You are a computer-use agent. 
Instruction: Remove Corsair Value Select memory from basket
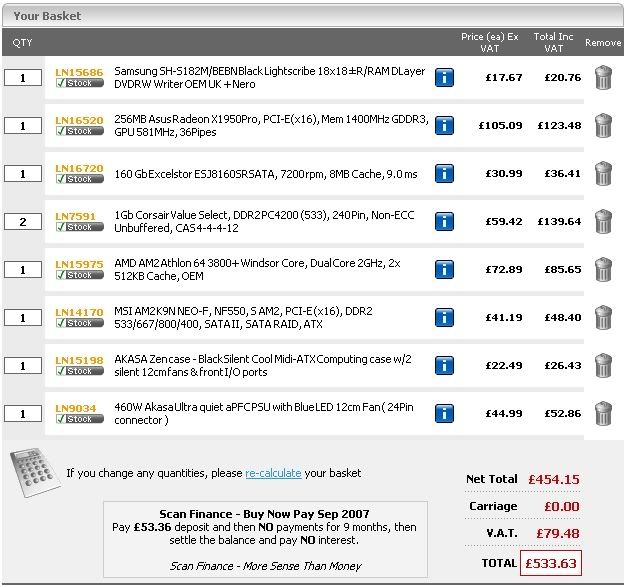coord(603,221)
